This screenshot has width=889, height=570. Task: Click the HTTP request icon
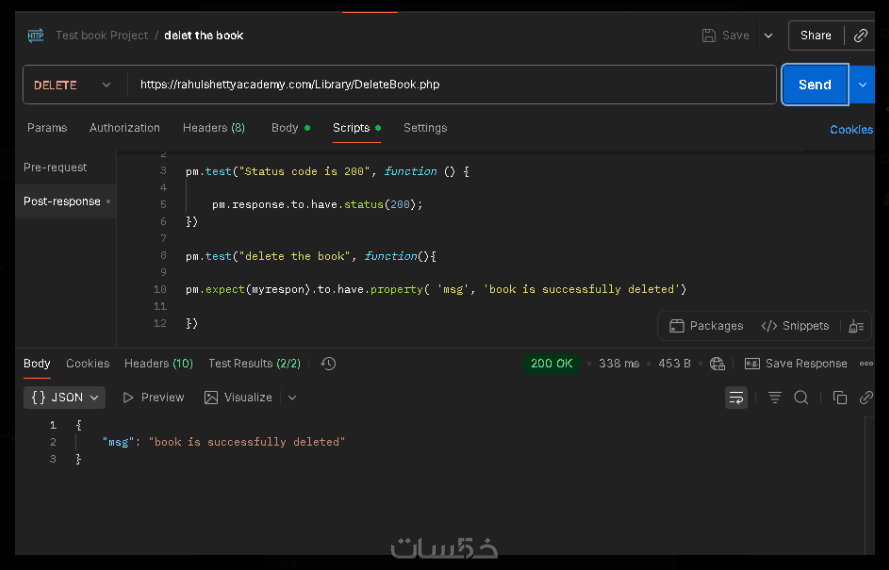36,35
